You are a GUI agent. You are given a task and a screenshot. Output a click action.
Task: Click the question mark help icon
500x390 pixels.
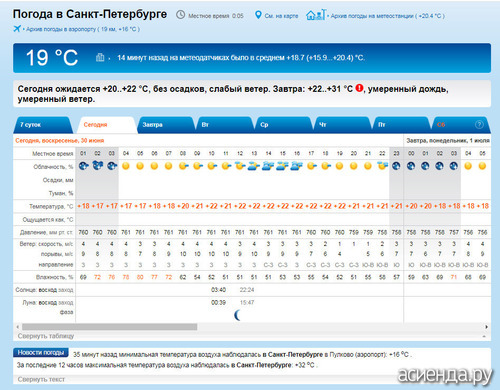479,125
